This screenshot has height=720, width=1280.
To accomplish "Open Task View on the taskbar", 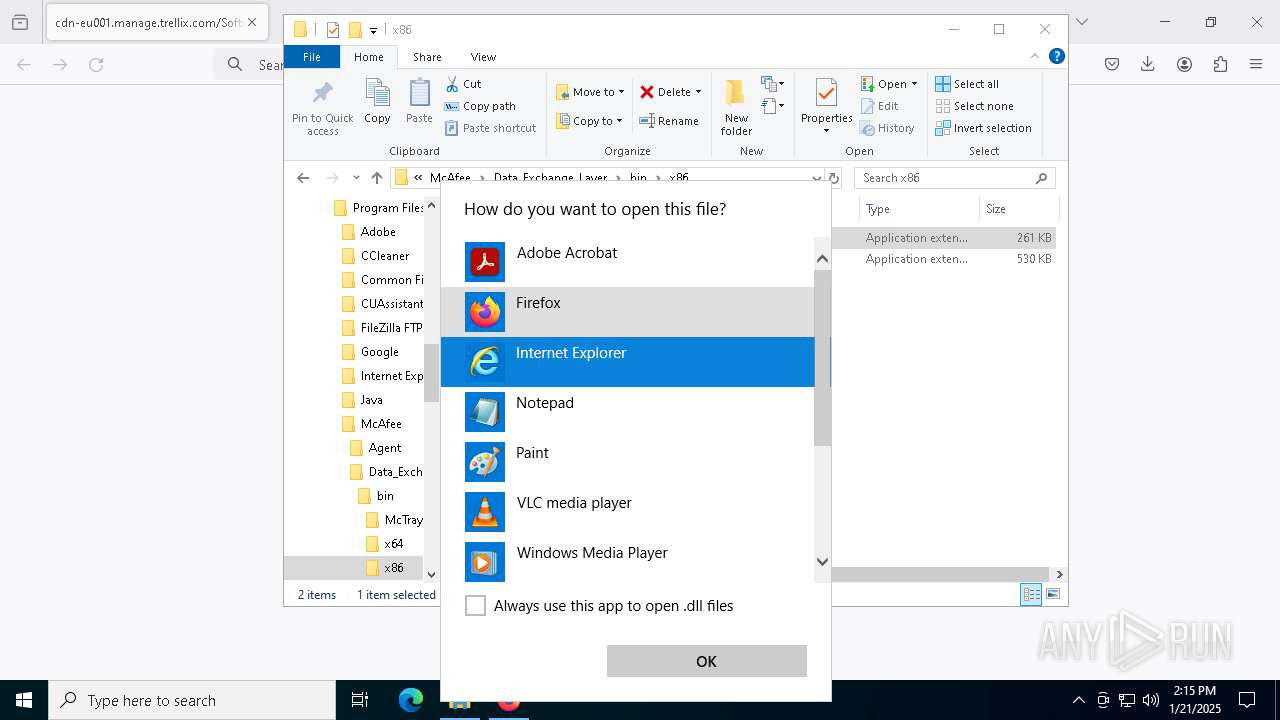I will 360,700.
